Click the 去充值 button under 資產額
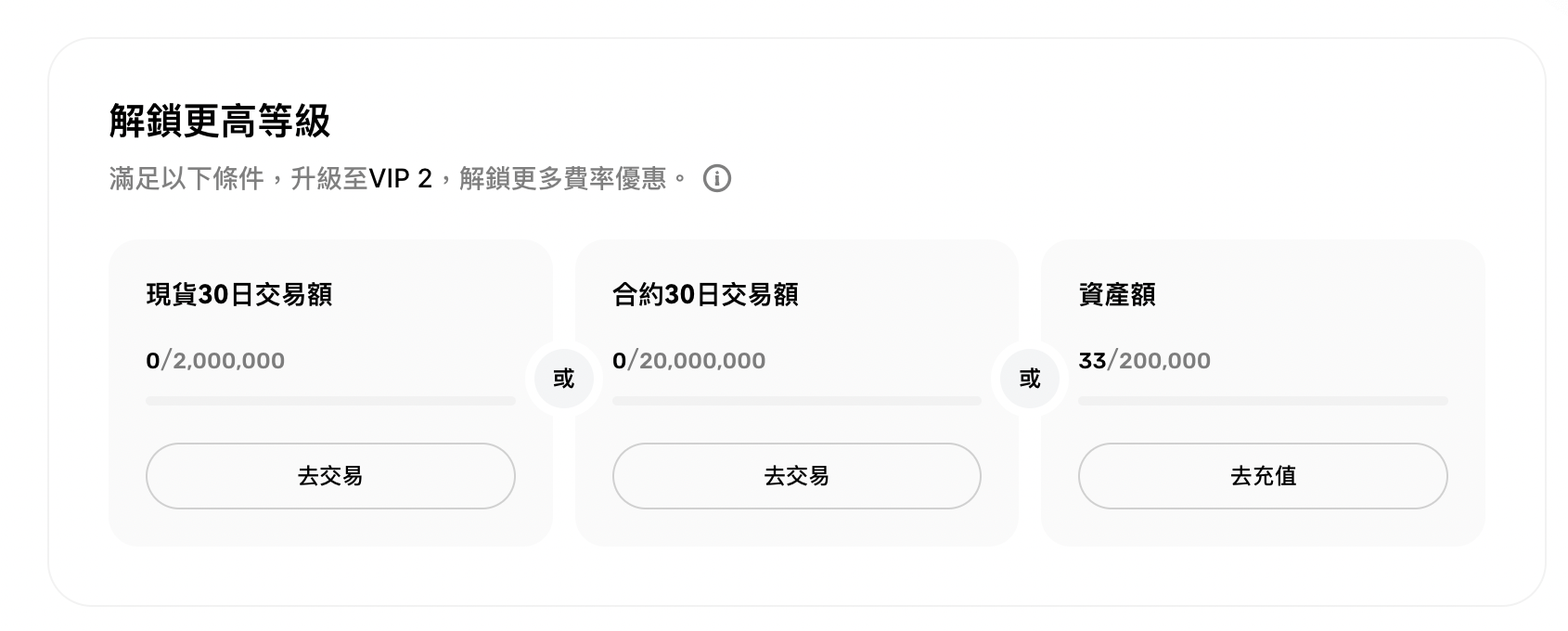The image size is (1568, 631). click(1263, 476)
